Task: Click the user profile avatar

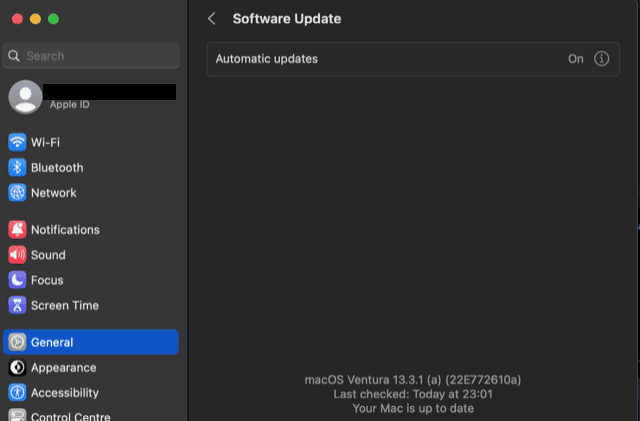Action: 26,96
